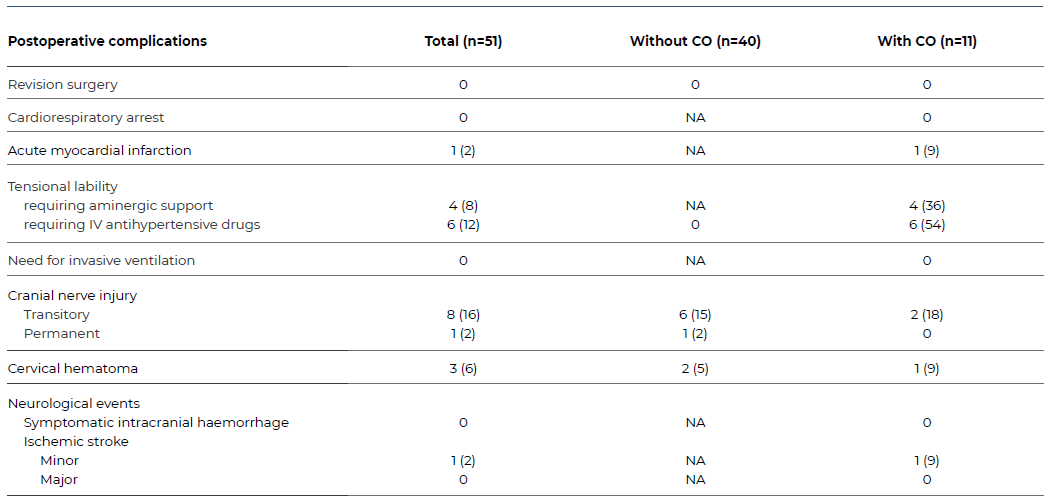This screenshot has height=500, width=1053.
Task: Select the "Cardiorespiratory arrest" row label
Action: point(86,118)
